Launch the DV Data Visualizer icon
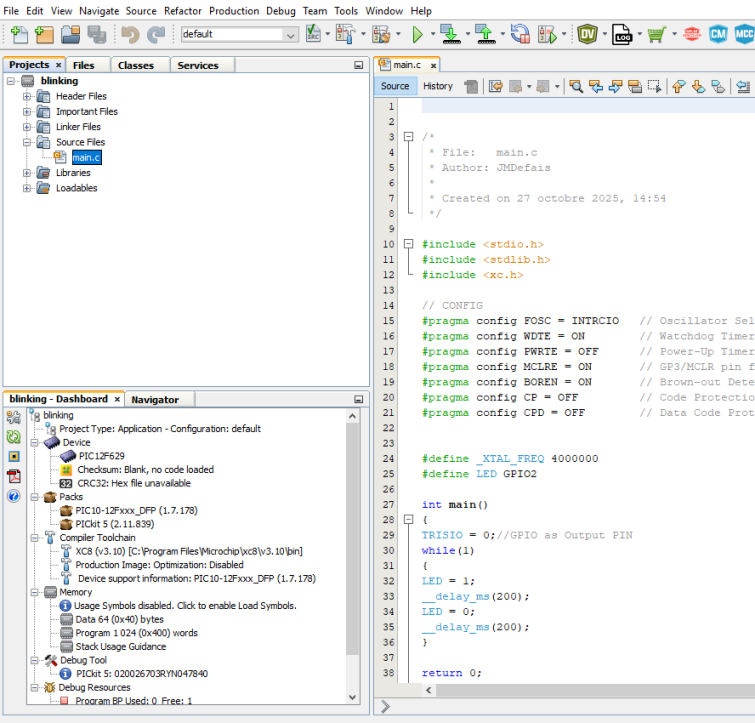 pyautogui.click(x=588, y=34)
